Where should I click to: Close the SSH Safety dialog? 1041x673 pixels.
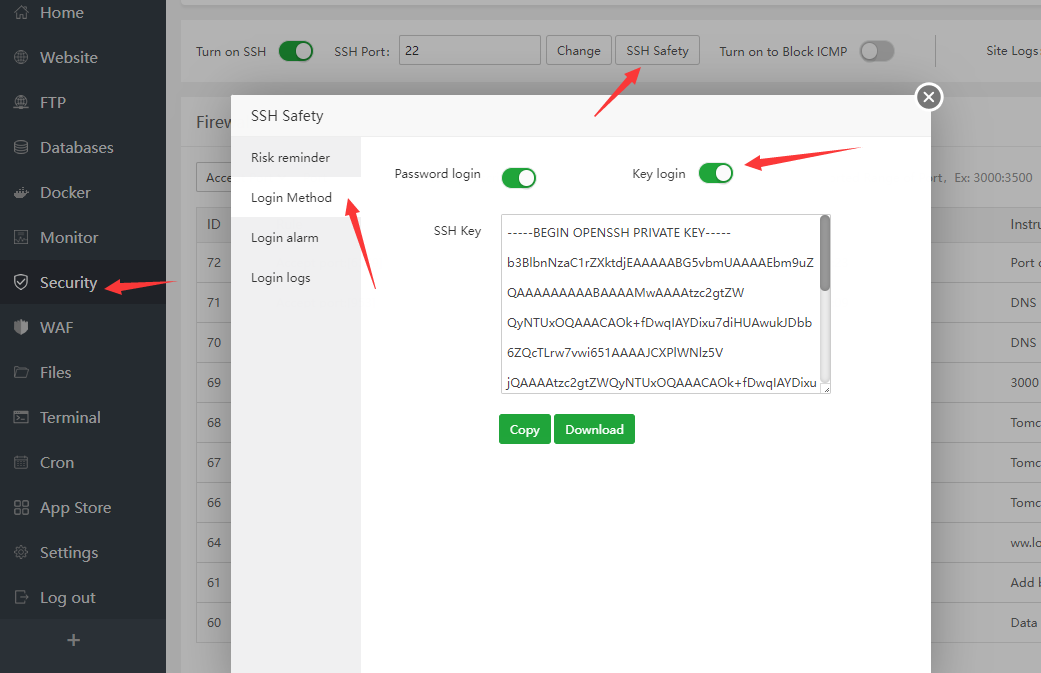[x=929, y=98]
